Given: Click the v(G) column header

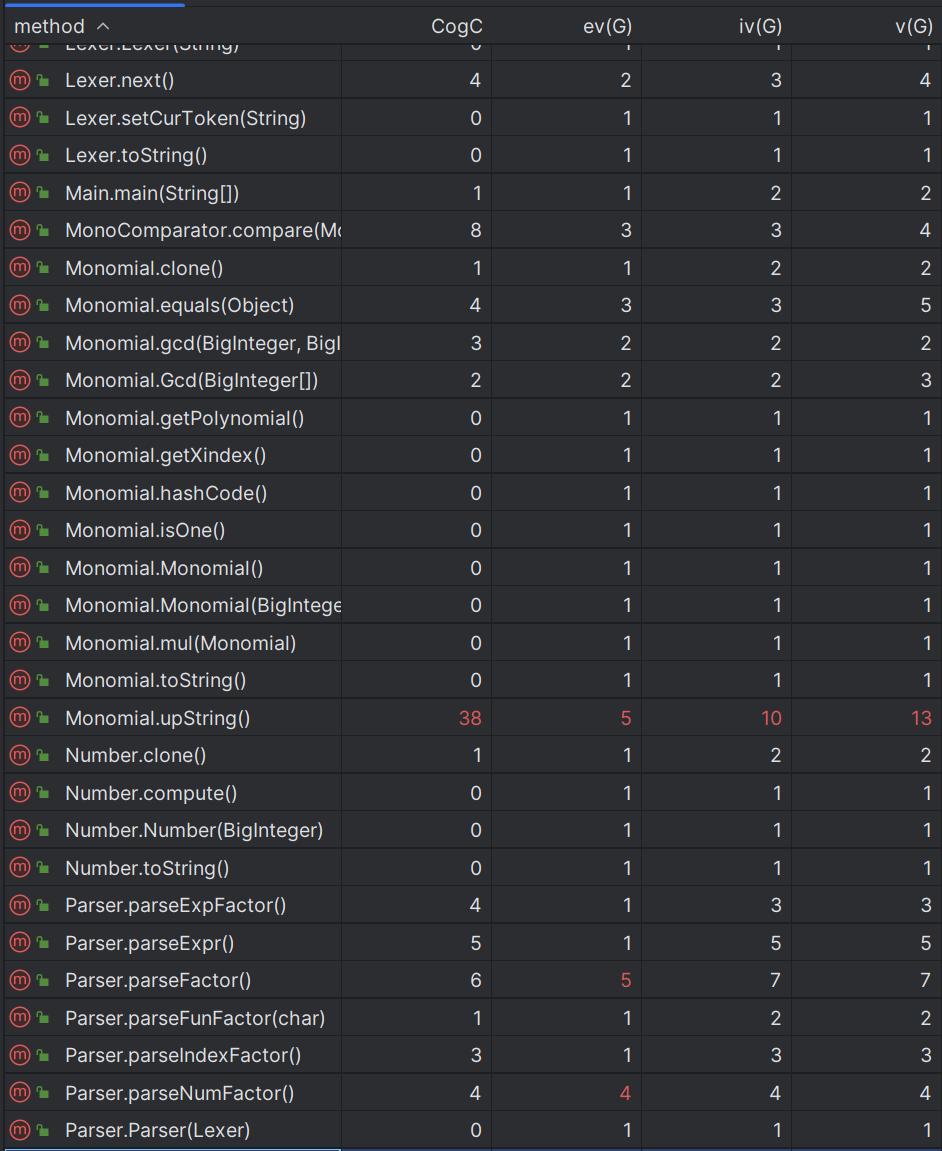Looking at the screenshot, I should click(913, 26).
